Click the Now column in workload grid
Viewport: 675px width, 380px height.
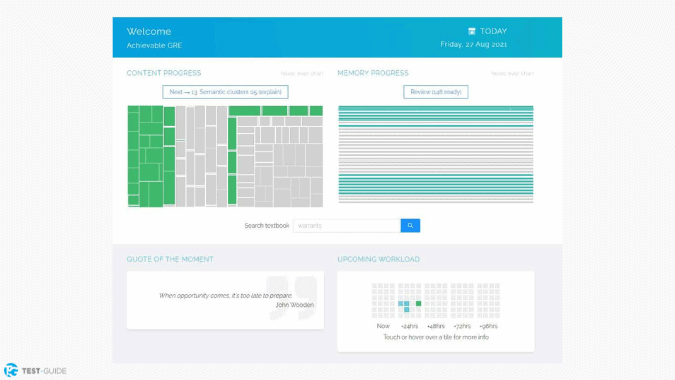tap(383, 300)
